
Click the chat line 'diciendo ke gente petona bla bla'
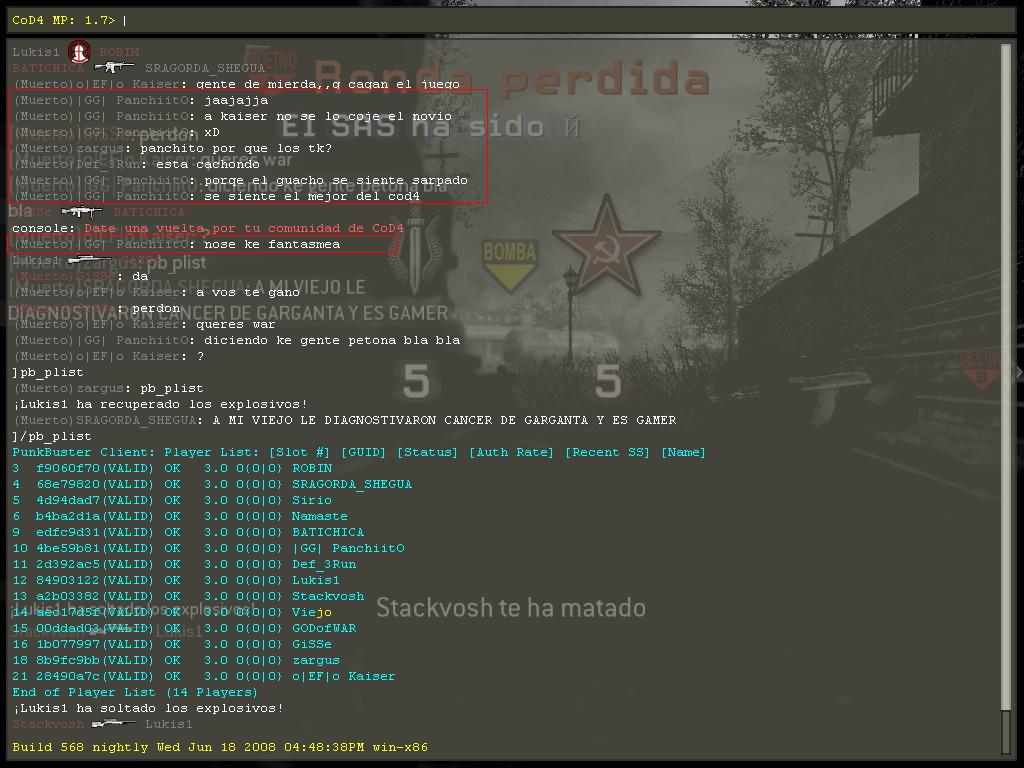236,340
